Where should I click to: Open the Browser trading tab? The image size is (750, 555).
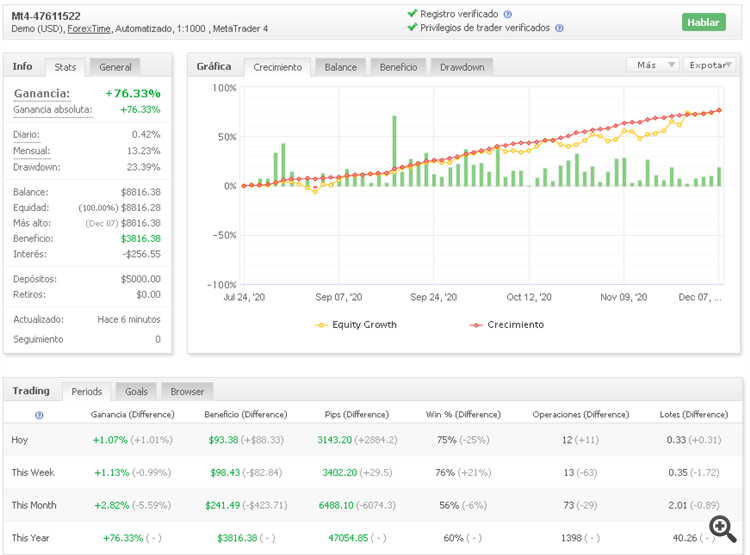pos(187,392)
